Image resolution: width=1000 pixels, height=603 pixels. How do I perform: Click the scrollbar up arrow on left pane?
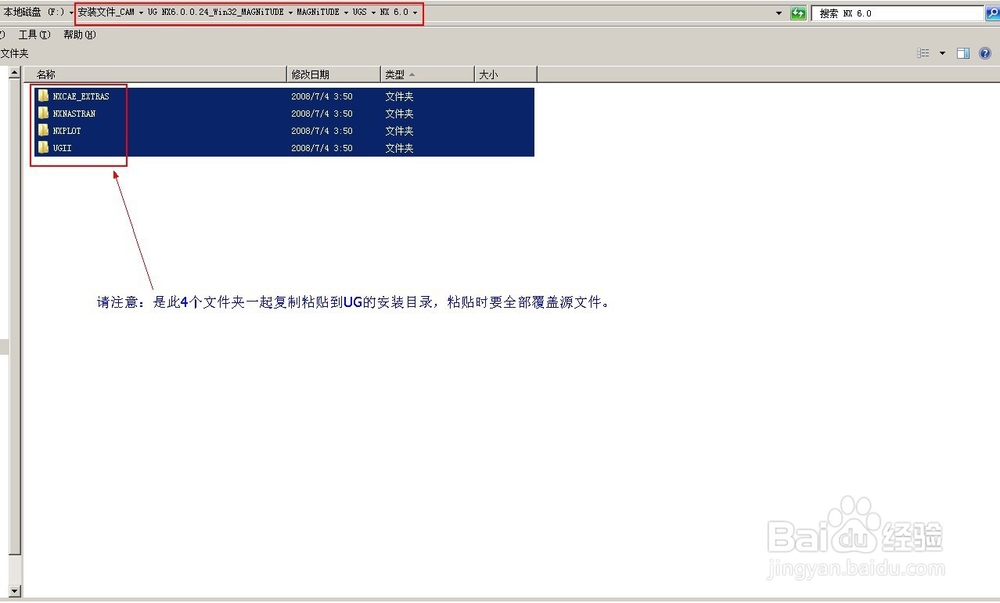pyautogui.click(x=14, y=73)
